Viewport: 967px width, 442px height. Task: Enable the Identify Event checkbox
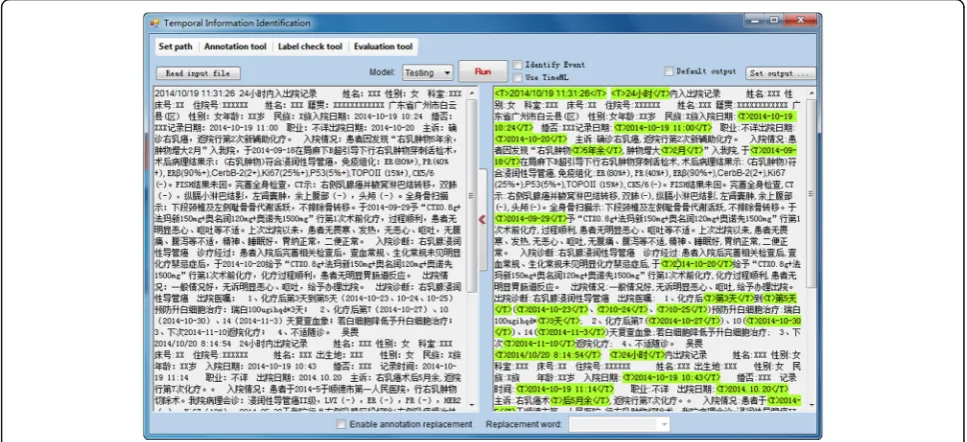pyautogui.click(x=517, y=65)
